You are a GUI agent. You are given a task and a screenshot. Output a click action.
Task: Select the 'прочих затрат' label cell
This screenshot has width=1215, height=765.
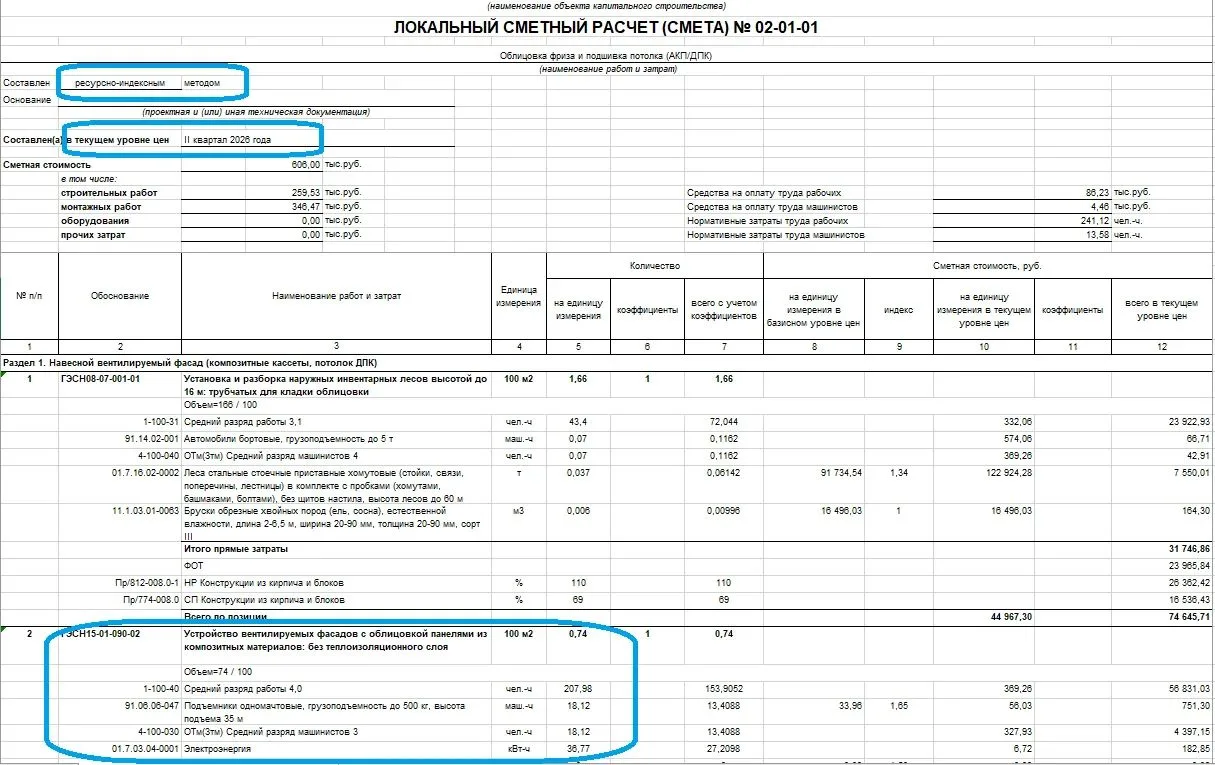[94, 235]
